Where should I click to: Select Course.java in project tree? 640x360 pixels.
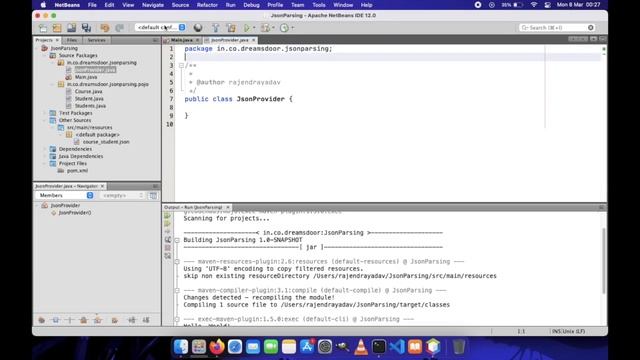(x=89, y=91)
